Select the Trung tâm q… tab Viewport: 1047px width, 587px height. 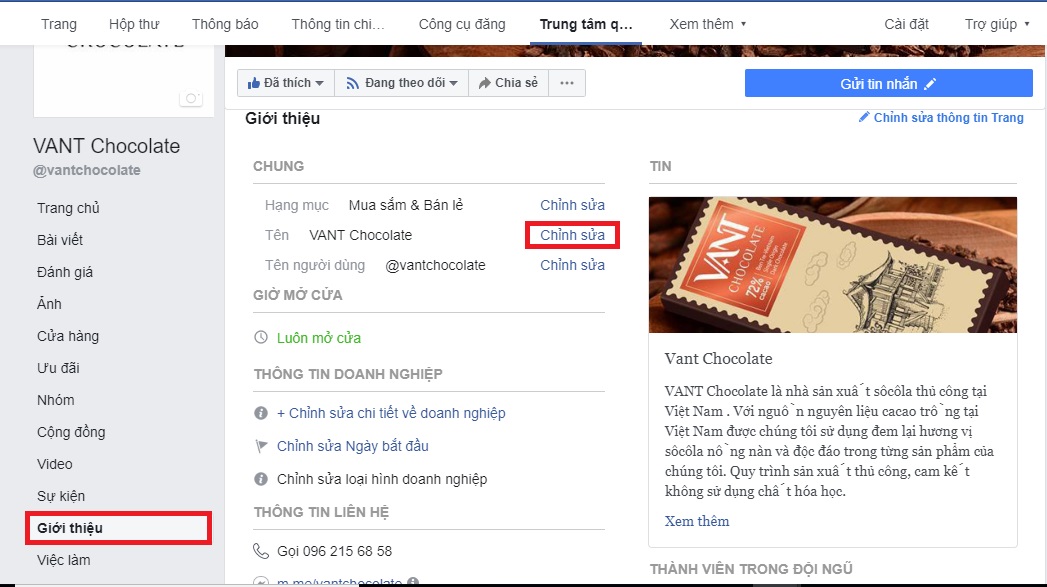pos(586,24)
